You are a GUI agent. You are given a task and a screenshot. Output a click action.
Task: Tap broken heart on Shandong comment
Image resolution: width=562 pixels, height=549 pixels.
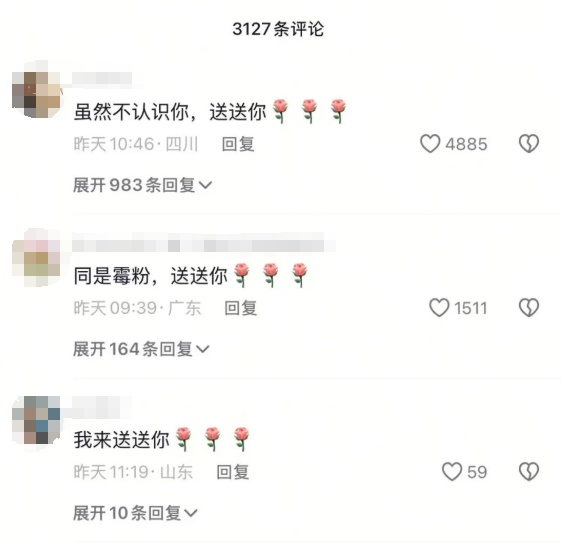coord(529,472)
